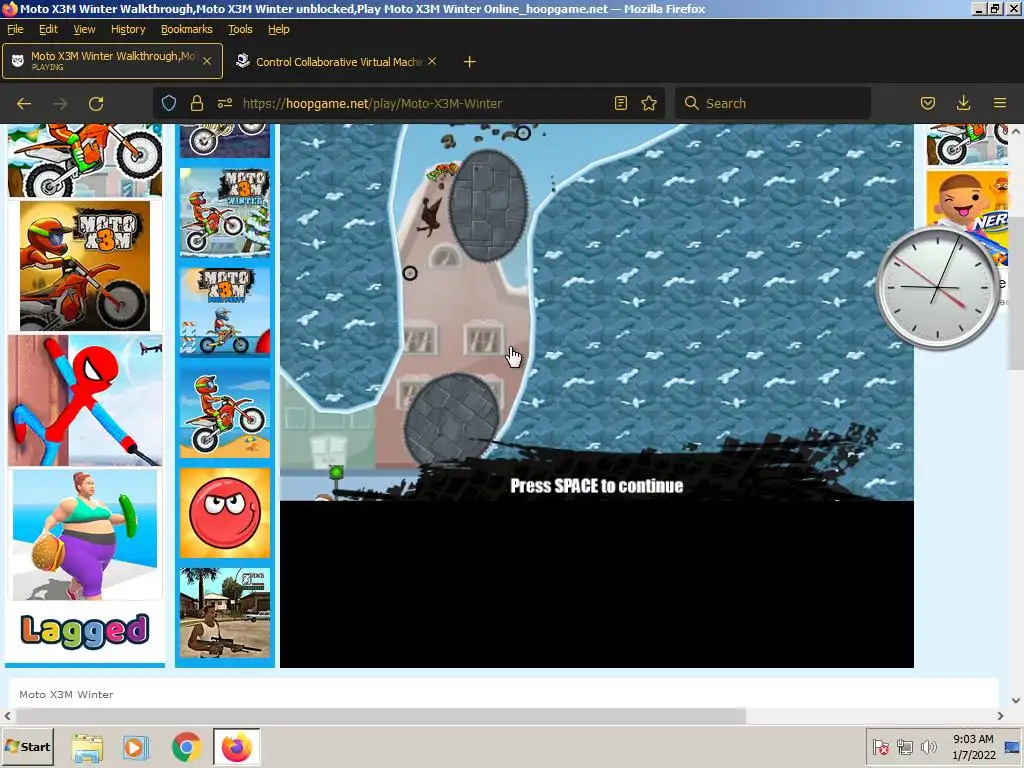
Task: Open the Save to Pocket icon
Action: (x=927, y=103)
